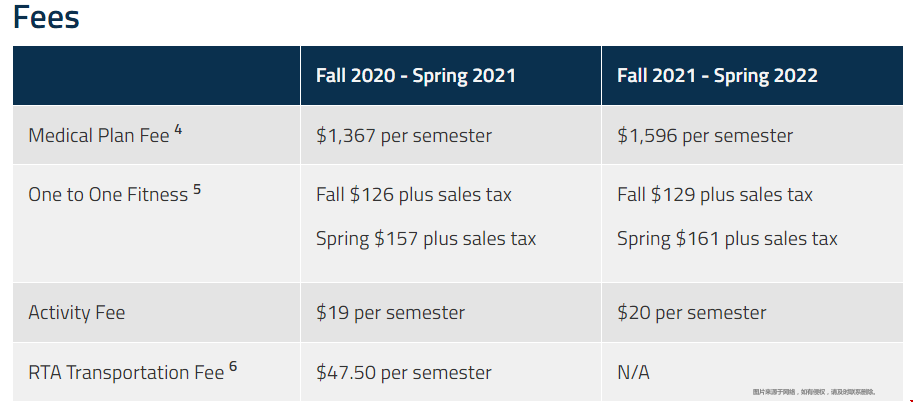Click the N/A cell in RTA row
The width and height of the screenshot is (913, 402).
point(634,373)
